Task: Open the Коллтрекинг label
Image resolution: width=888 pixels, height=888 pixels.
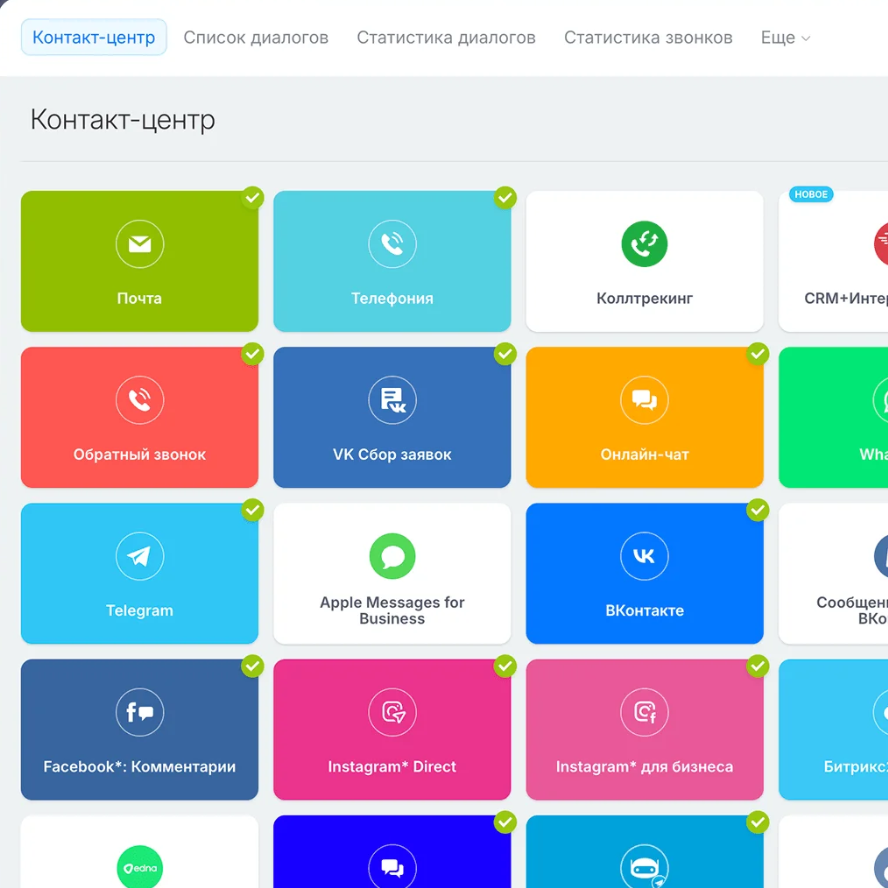Action: (644, 298)
